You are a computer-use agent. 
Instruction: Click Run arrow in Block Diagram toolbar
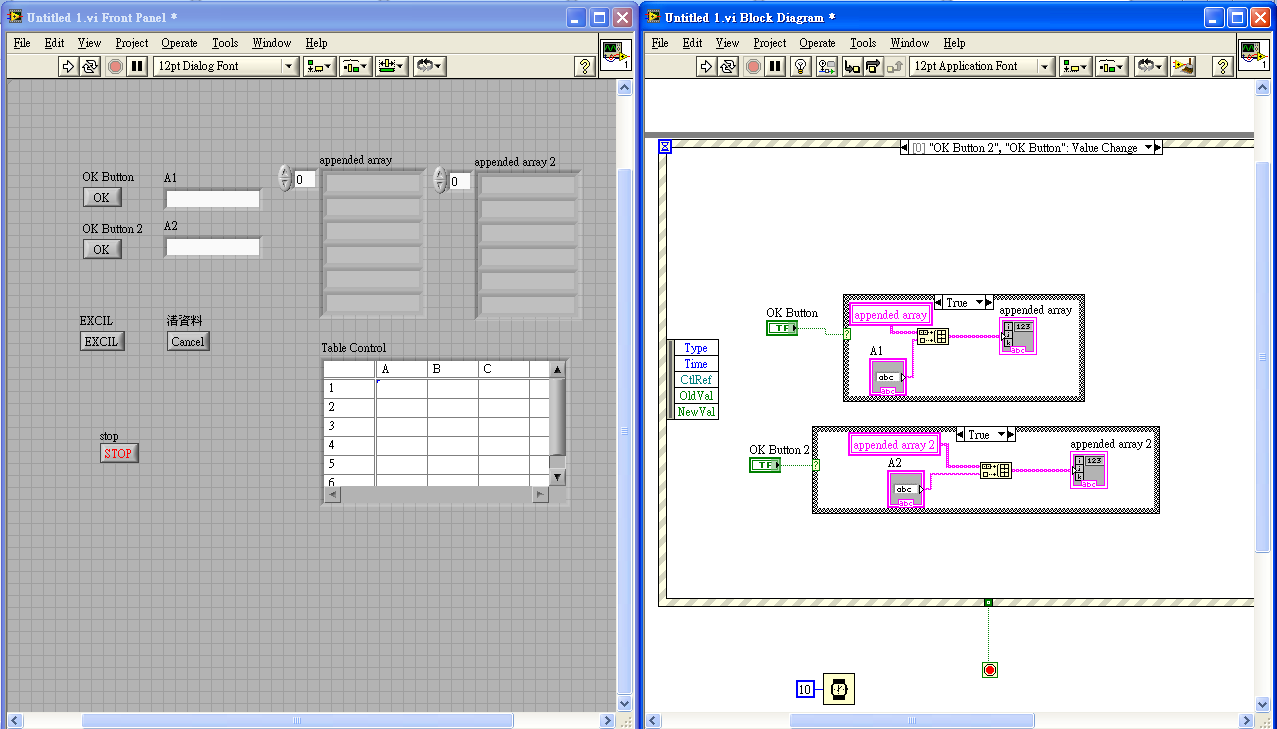pyautogui.click(x=706, y=66)
